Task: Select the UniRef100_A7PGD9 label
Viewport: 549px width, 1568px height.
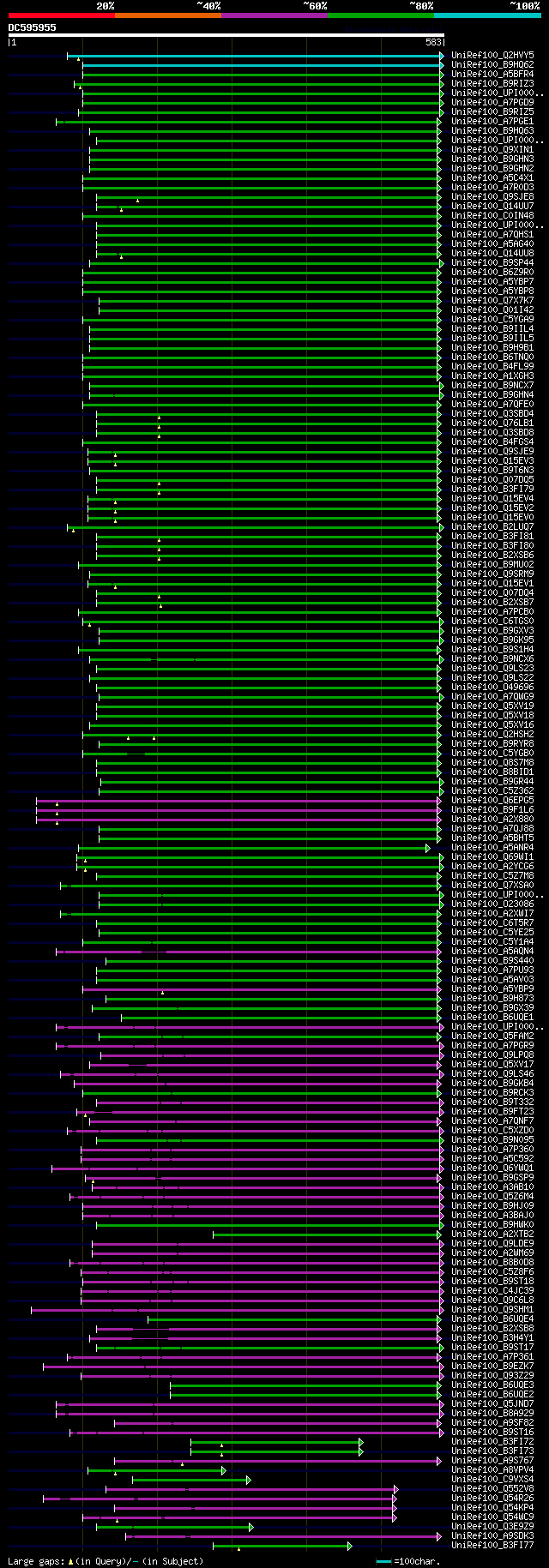Action: click(492, 103)
